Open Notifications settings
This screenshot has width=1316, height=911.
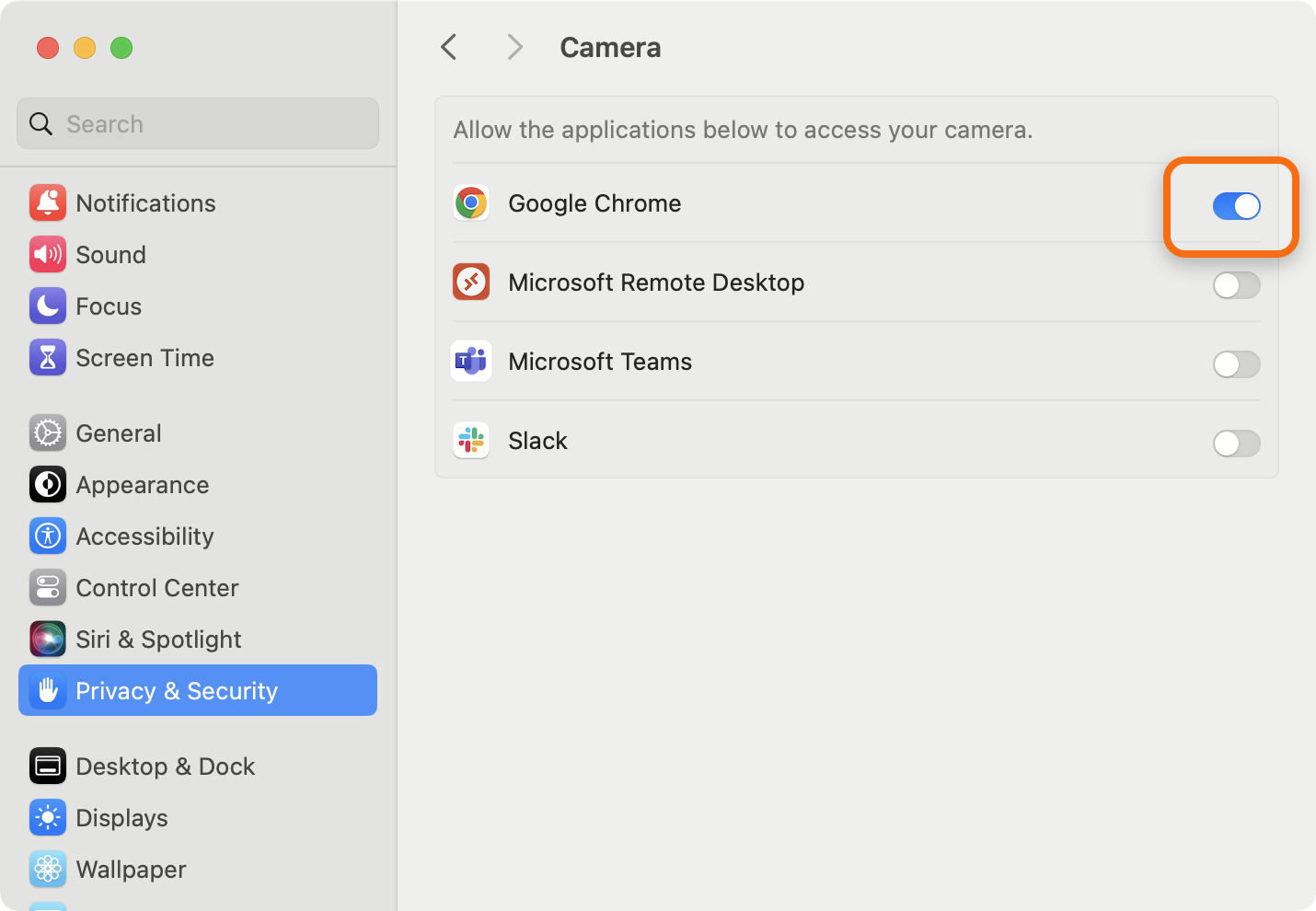[198, 203]
